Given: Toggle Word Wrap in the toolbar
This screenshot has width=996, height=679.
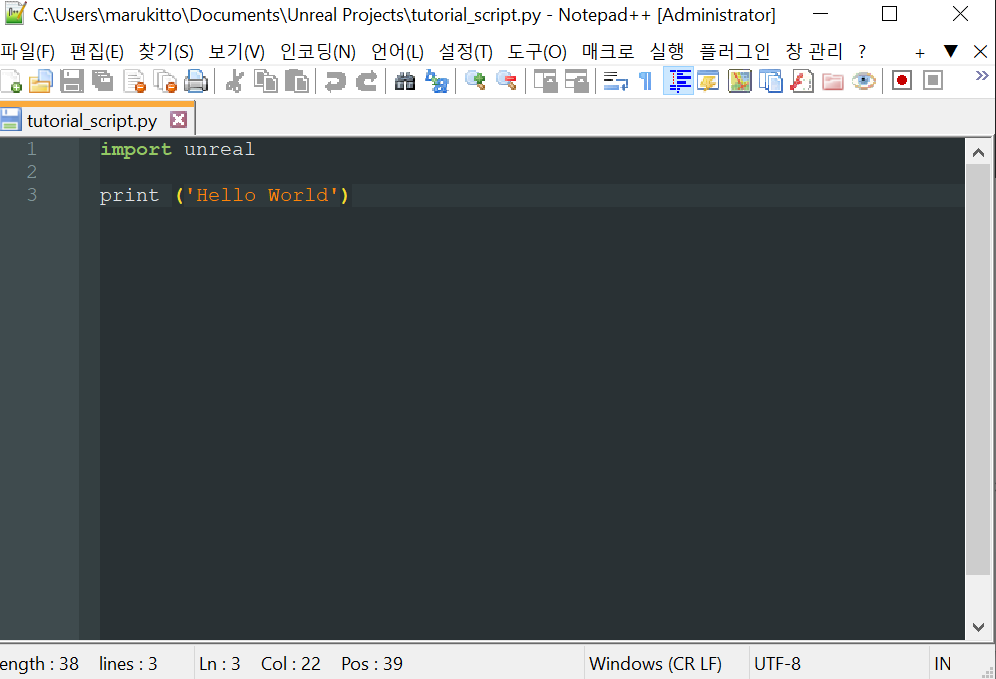Looking at the screenshot, I should pos(615,81).
